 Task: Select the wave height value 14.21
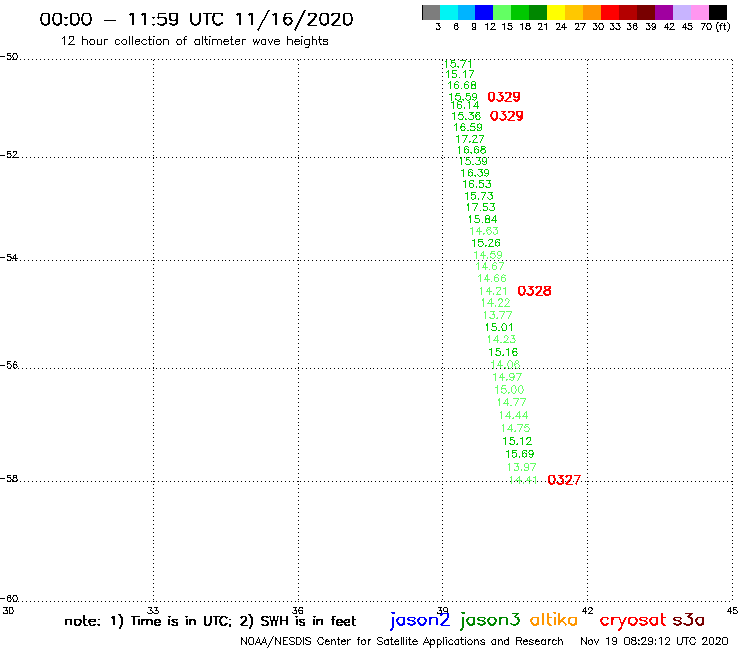click(x=493, y=291)
